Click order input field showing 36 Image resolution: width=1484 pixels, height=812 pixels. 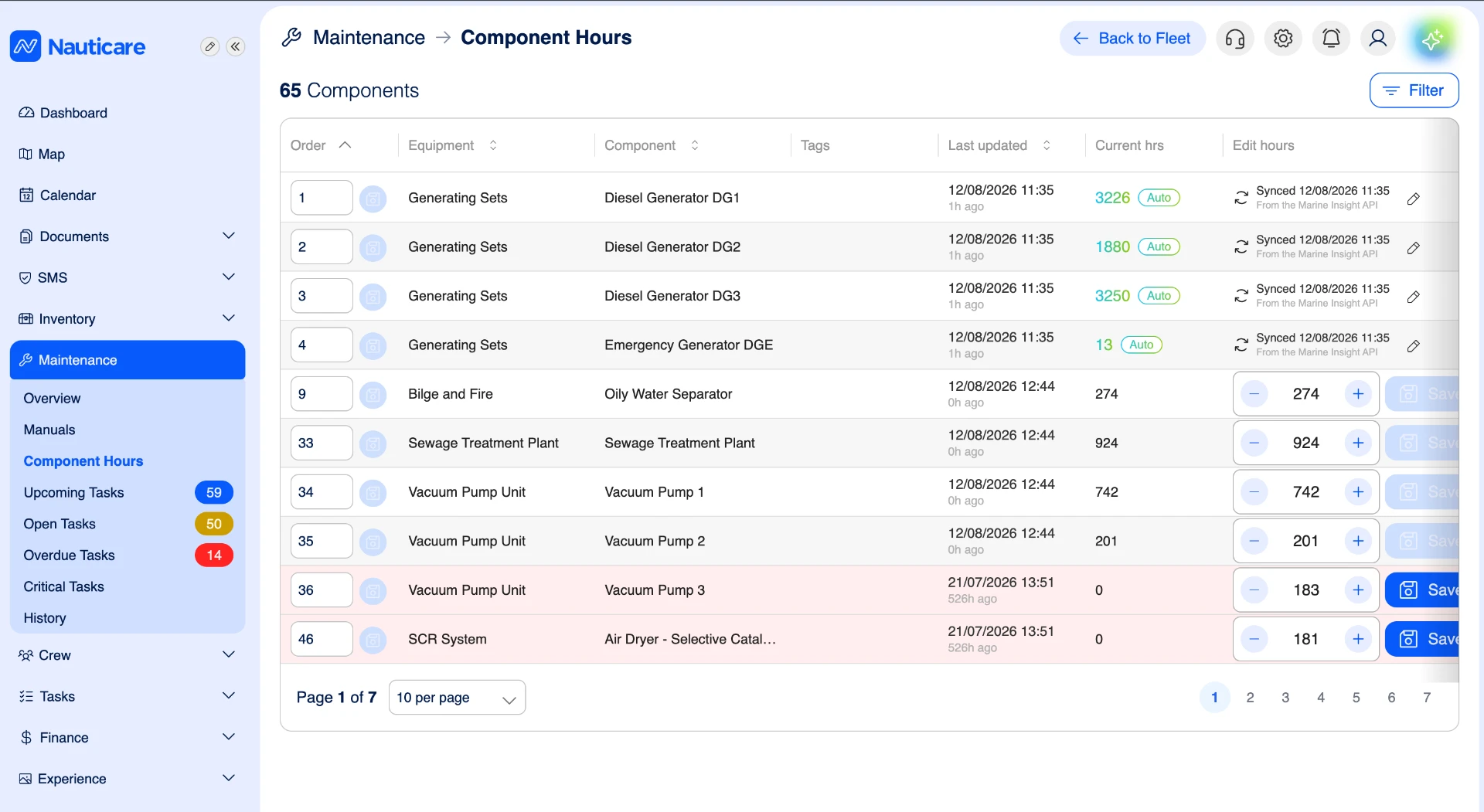[x=322, y=590]
